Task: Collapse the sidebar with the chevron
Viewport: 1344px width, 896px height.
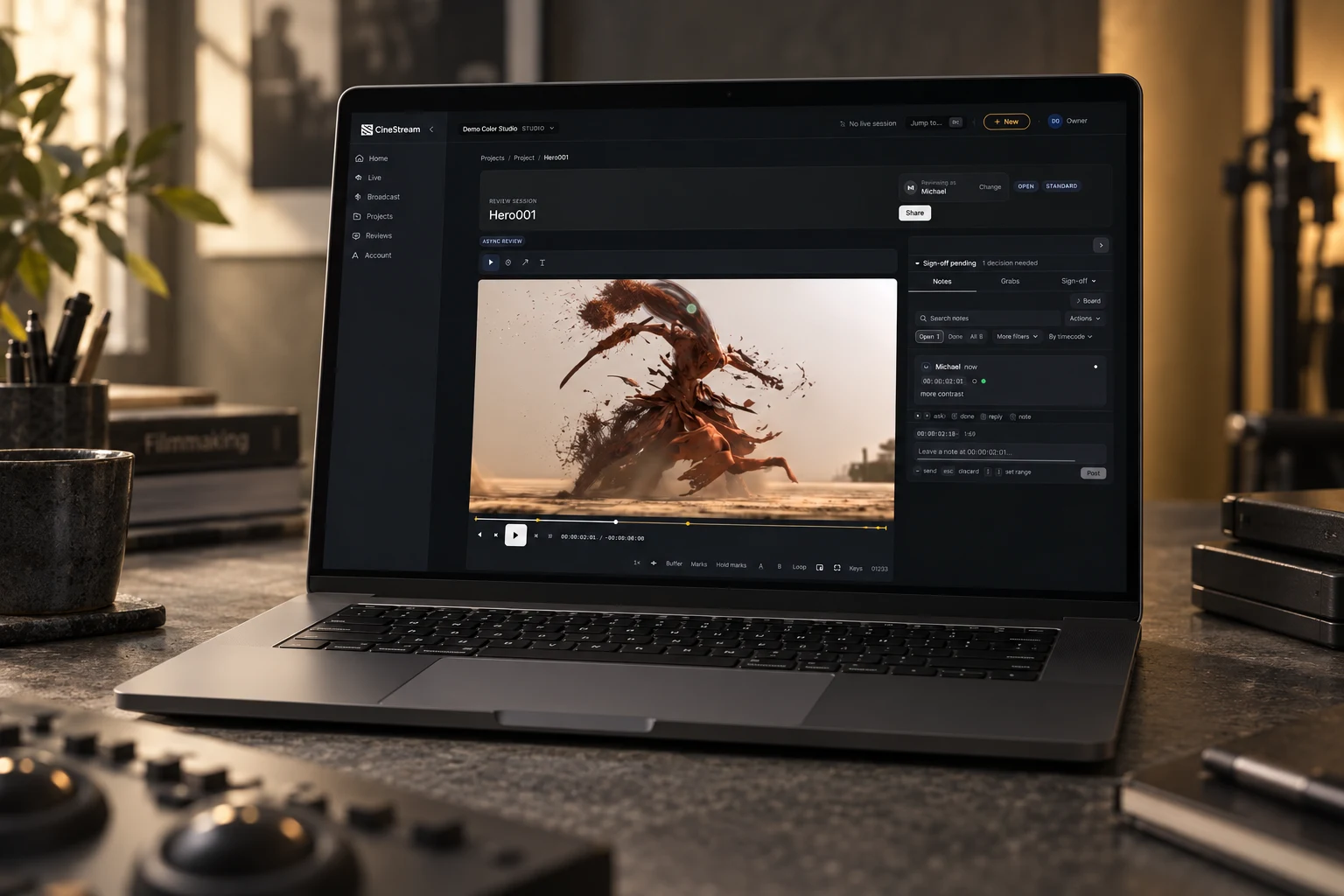Action: [431, 129]
